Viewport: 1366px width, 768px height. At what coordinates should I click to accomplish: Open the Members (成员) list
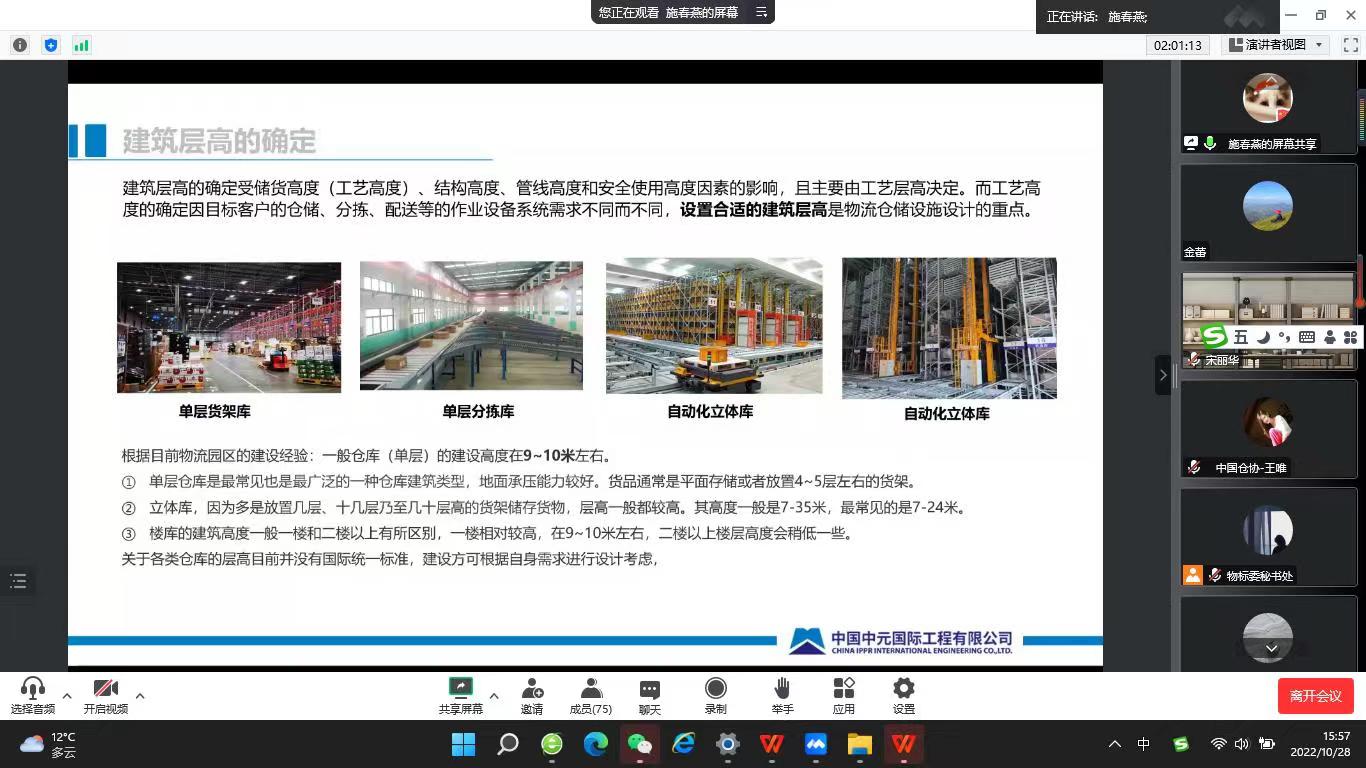coord(590,695)
